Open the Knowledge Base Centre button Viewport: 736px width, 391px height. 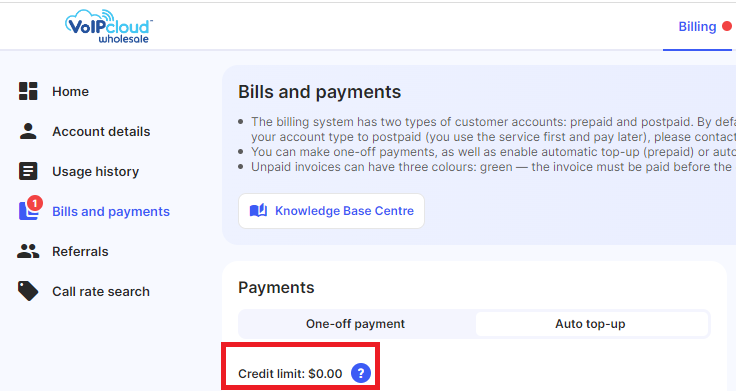331,211
